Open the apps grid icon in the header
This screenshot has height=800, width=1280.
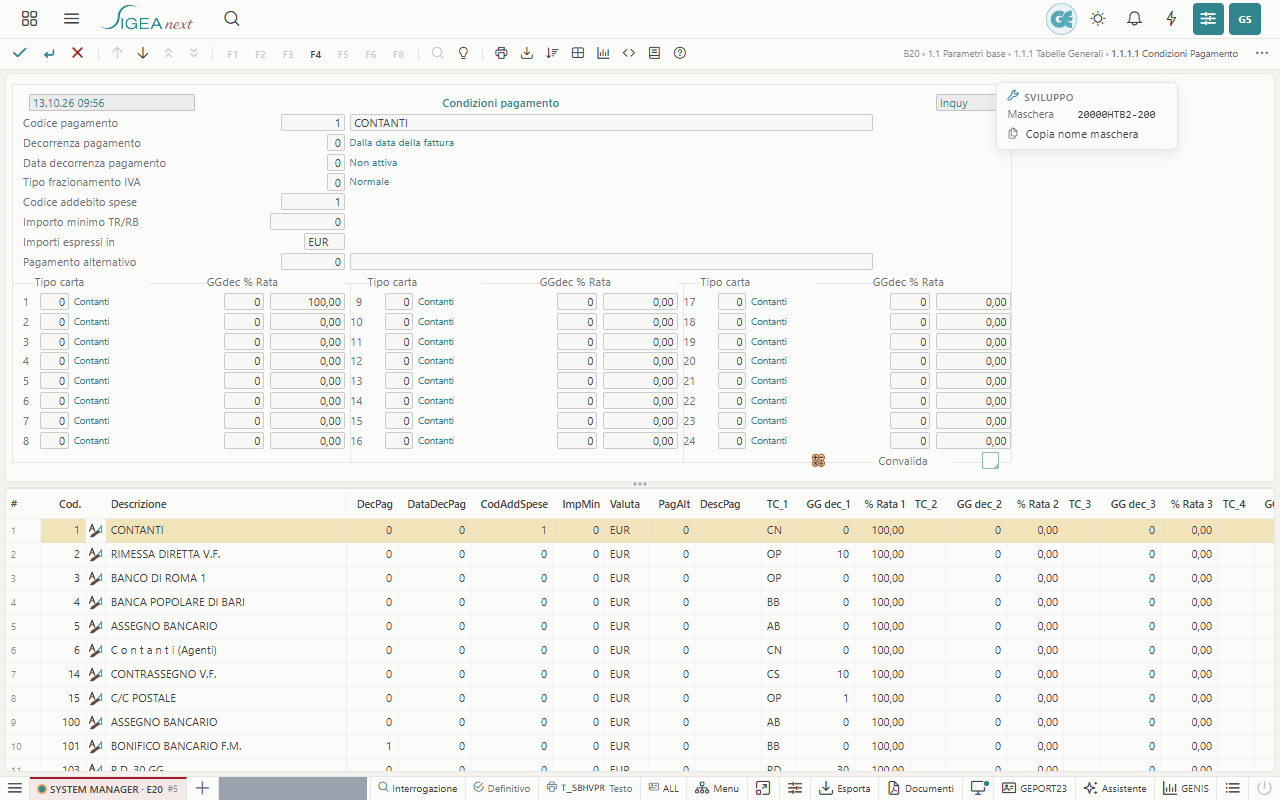click(x=29, y=19)
